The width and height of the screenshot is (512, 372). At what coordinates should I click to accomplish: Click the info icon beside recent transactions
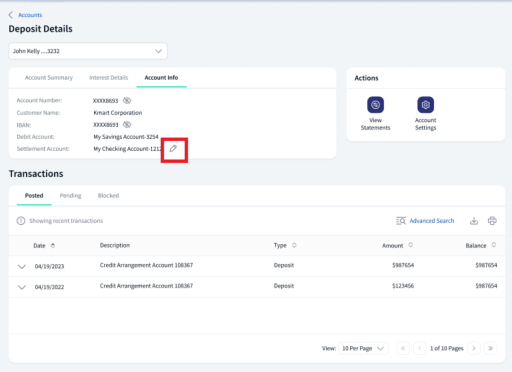(x=21, y=221)
